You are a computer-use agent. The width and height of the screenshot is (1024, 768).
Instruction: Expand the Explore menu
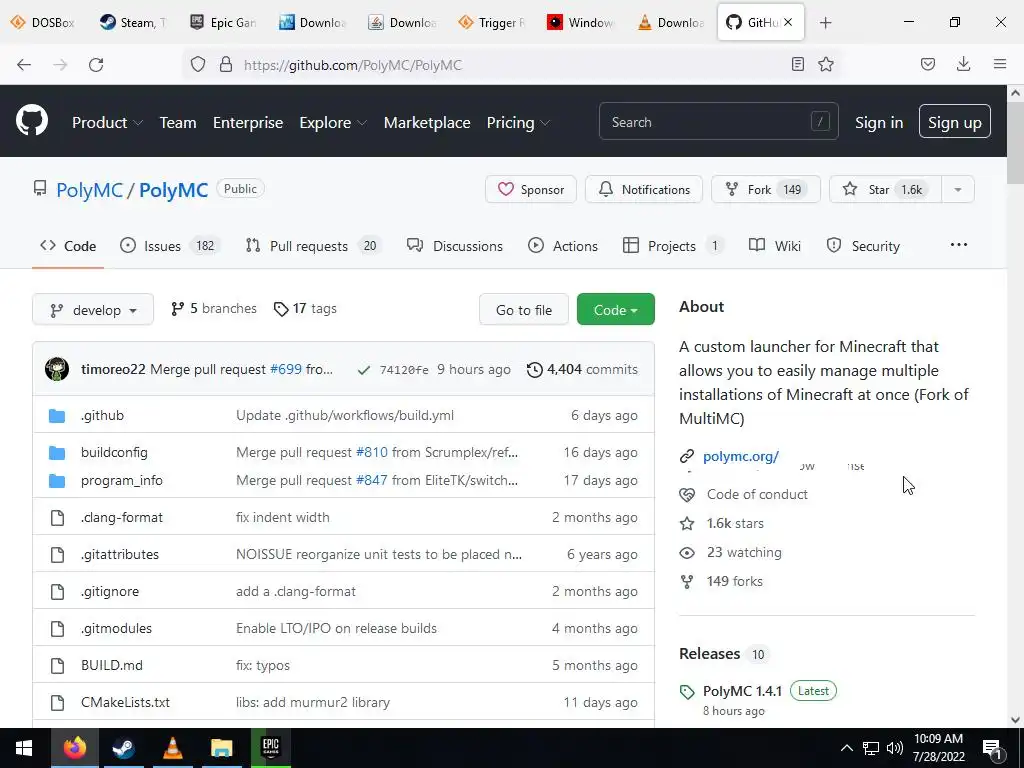point(333,122)
